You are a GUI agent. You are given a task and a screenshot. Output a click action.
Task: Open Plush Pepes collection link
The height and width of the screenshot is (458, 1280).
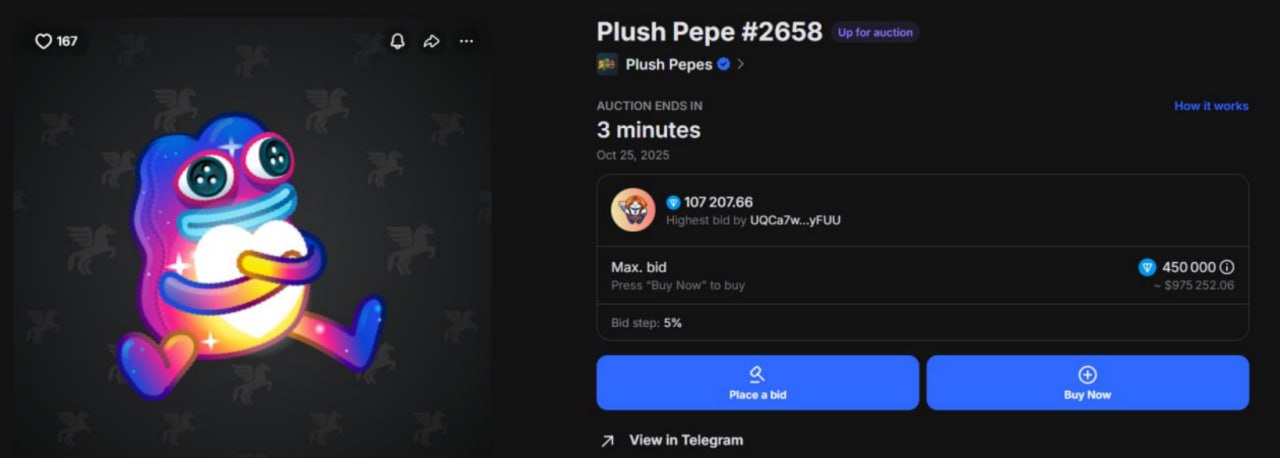click(x=669, y=64)
